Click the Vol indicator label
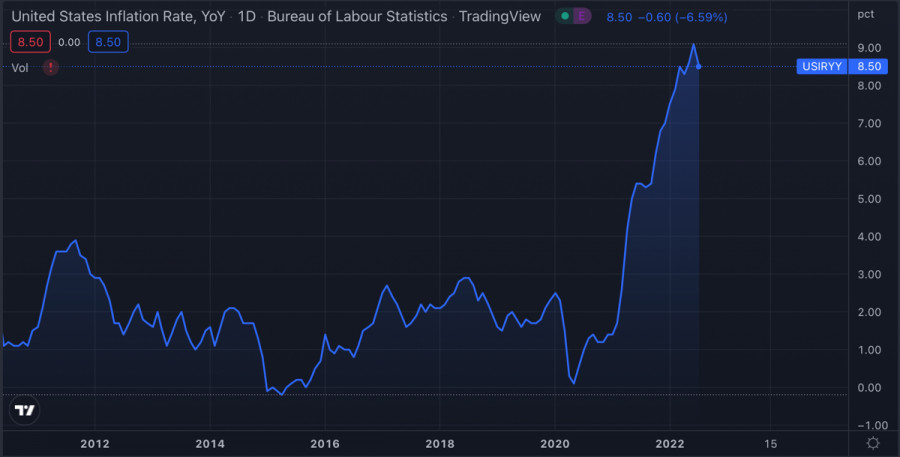 20,68
